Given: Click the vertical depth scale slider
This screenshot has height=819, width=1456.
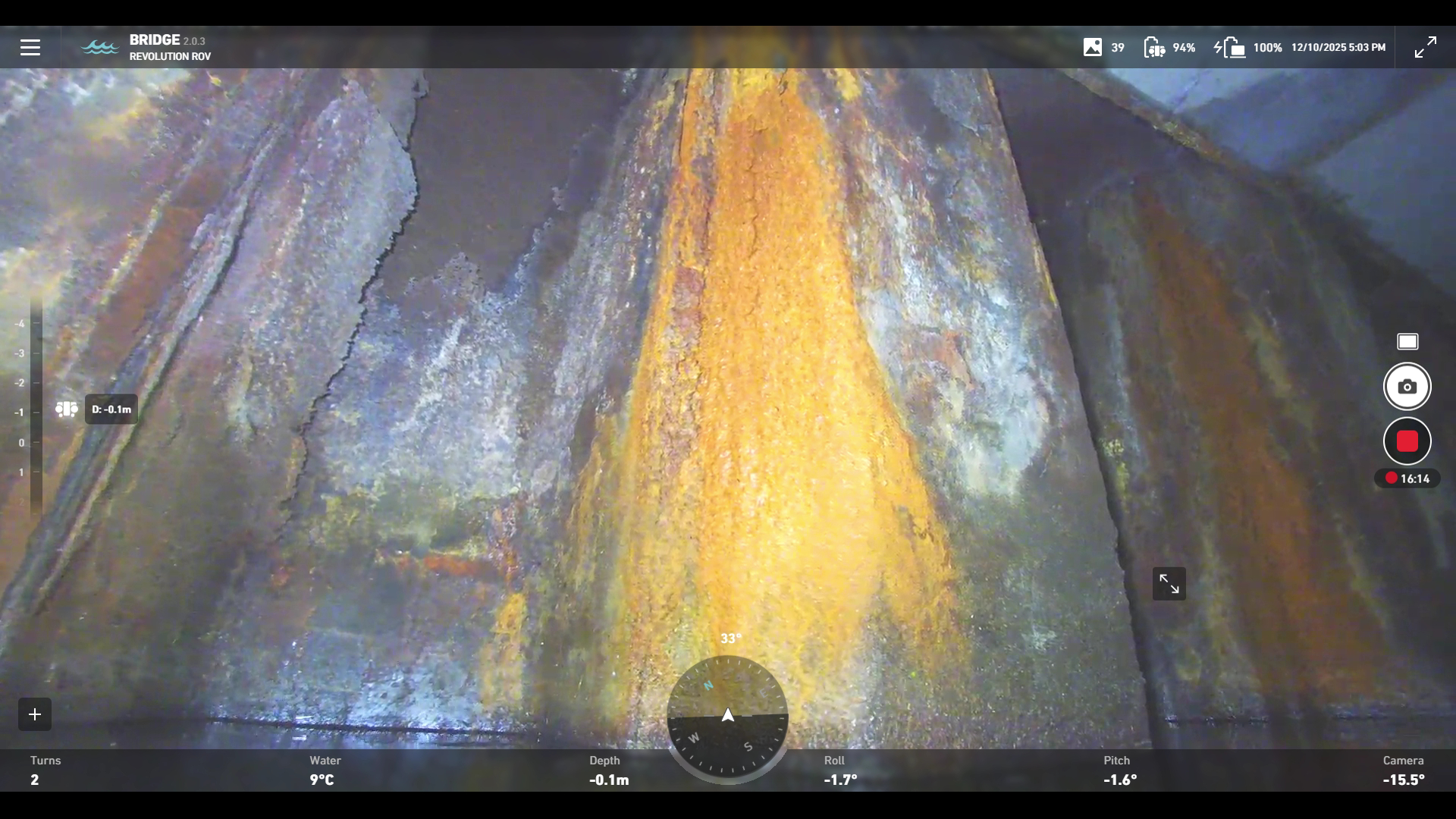Looking at the screenshot, I should pyautogui.click(x=35, y=409).
